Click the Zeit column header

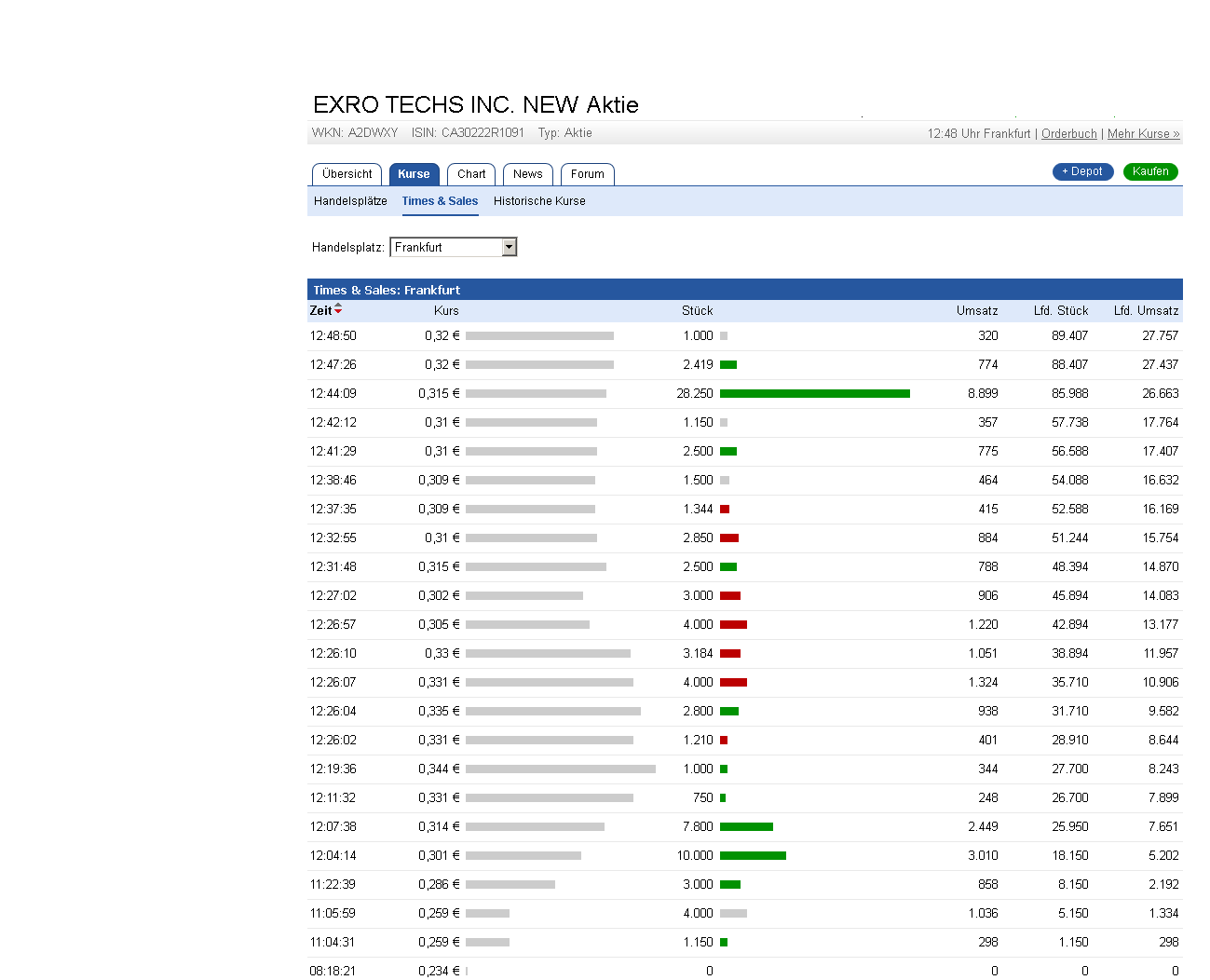pos(320,311)
